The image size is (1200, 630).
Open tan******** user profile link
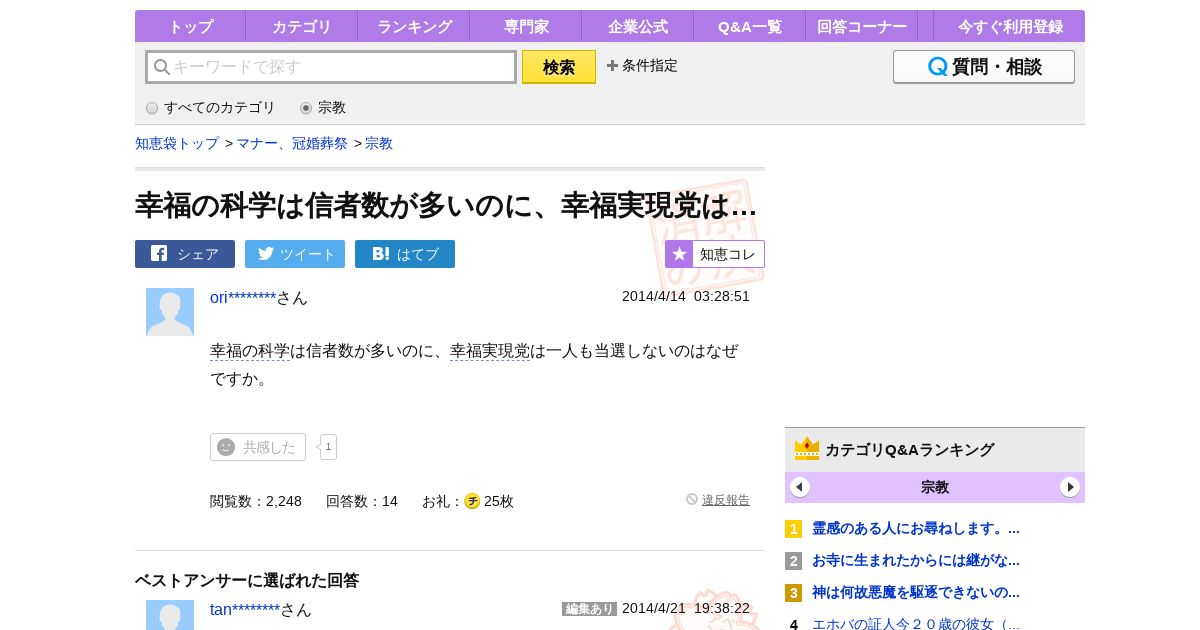tap(245, 610)
